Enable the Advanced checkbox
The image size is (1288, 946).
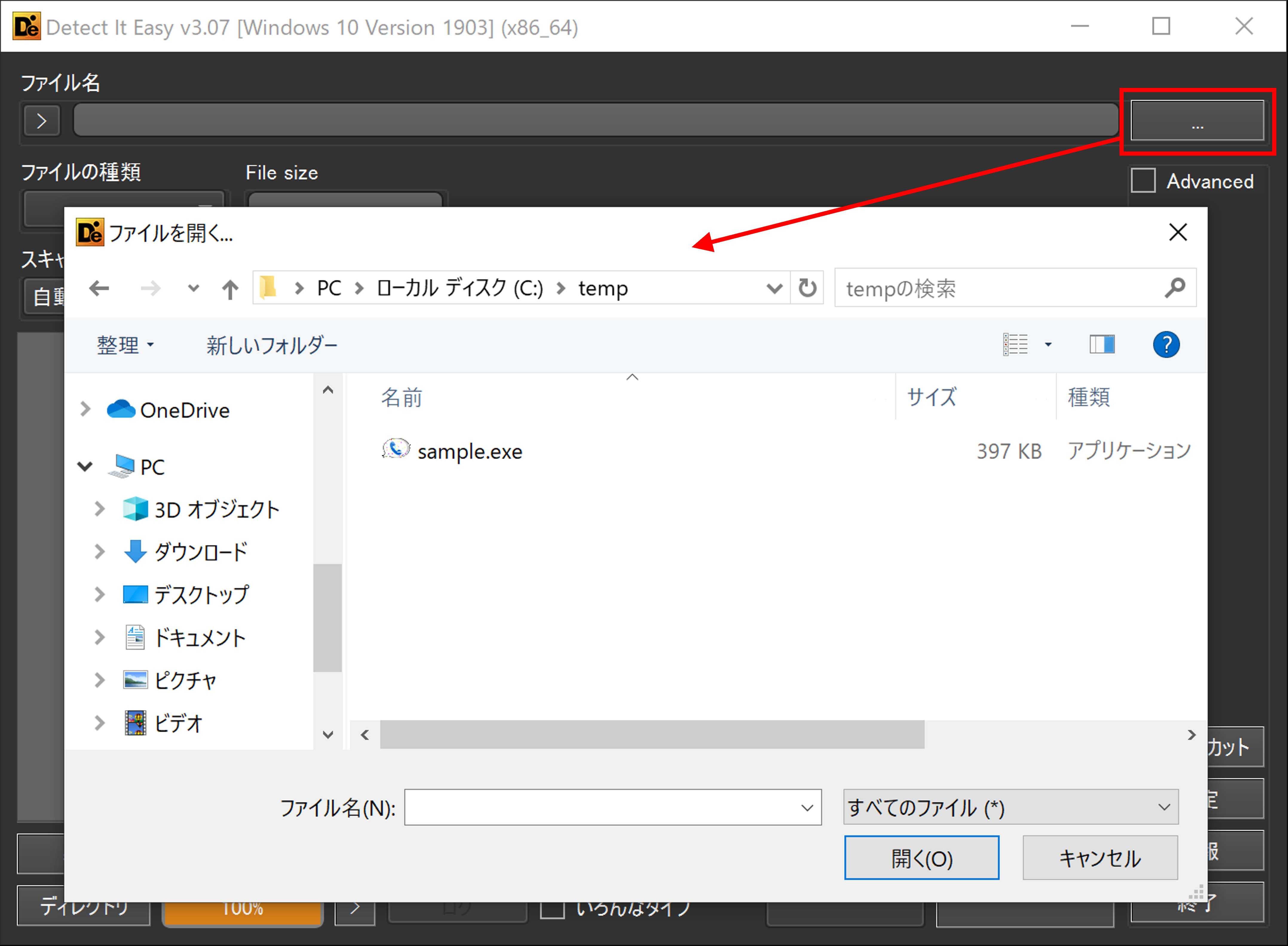pyautogui.click(x=1143, y=181)
